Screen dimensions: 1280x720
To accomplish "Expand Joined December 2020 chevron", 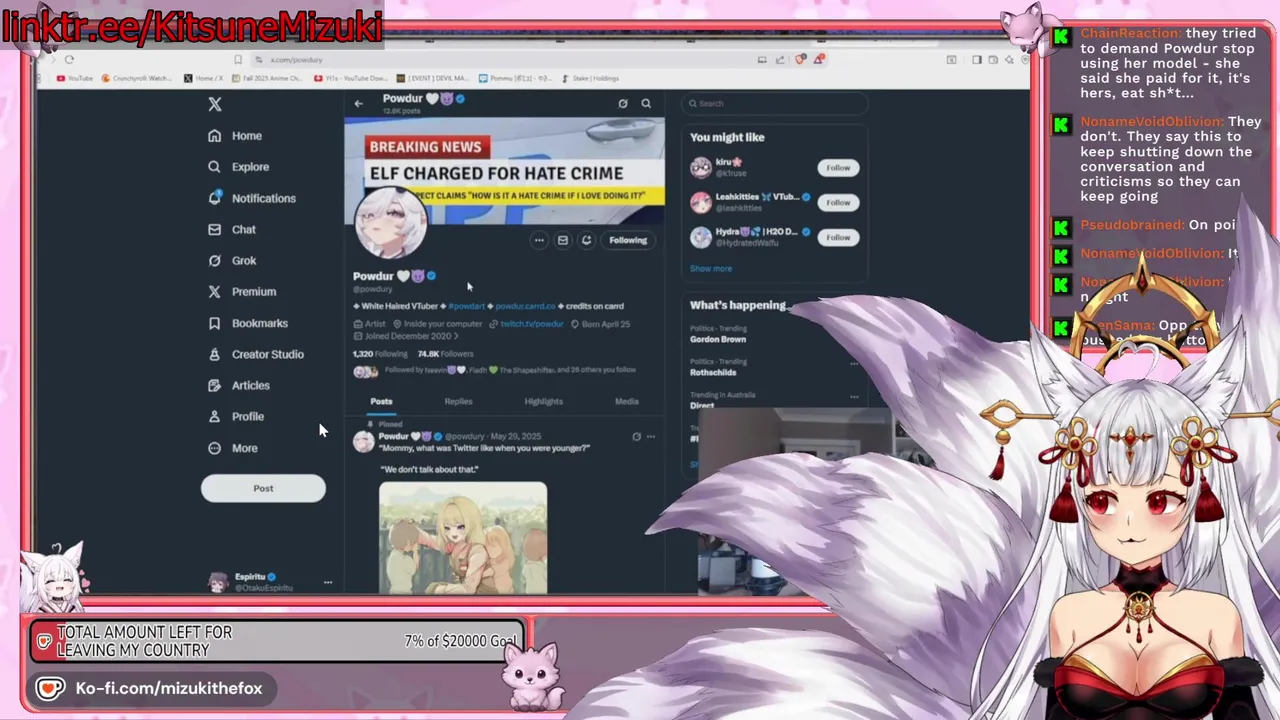I will (x=455, y=336).
